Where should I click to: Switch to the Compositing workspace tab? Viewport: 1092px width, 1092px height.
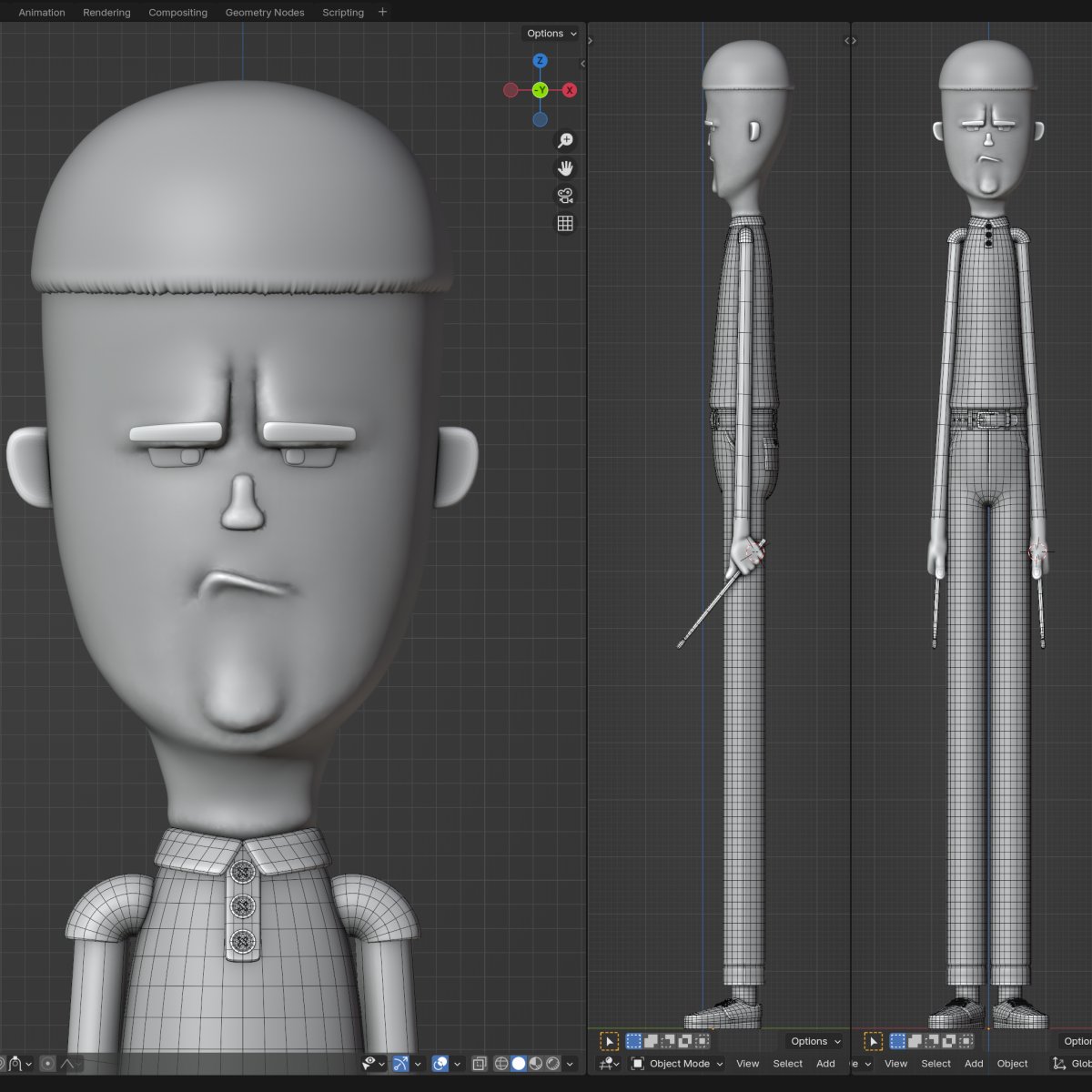[177, 13]
